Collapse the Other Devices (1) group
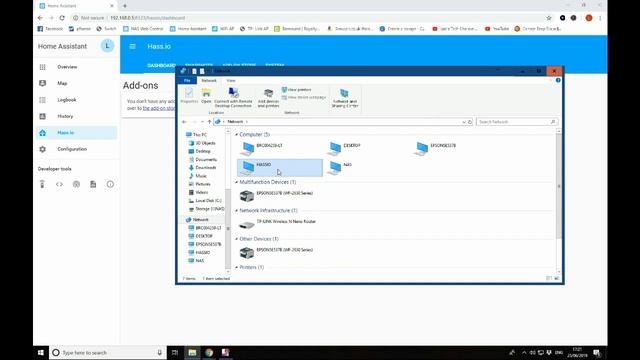 point(236,239)
